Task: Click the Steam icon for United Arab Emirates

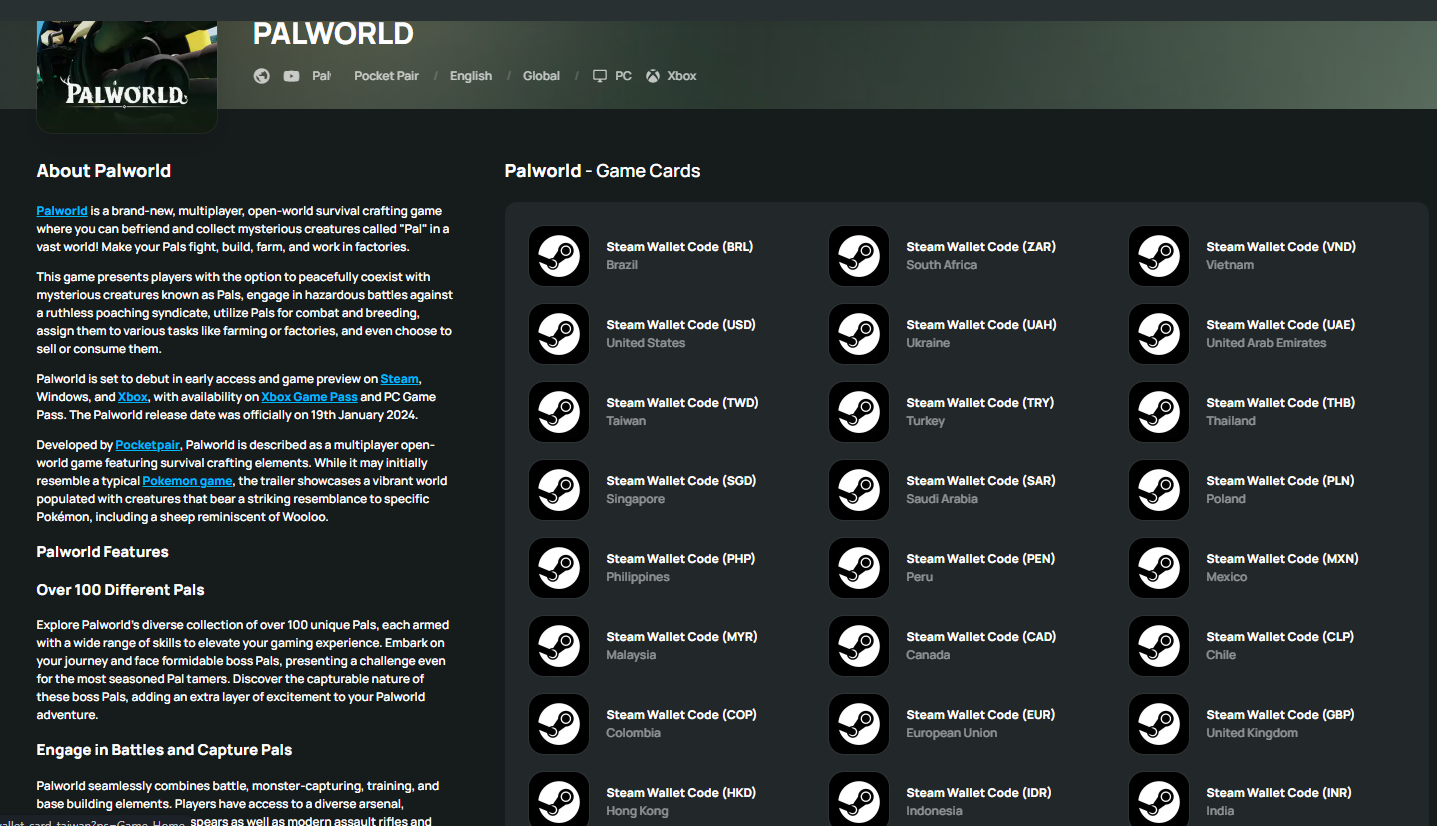Action: coord(1159,334)
